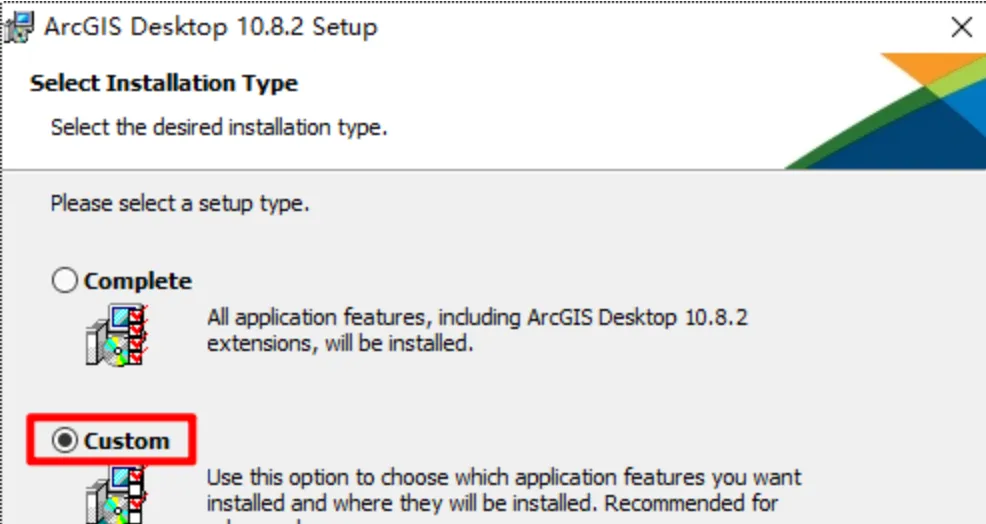Click the orange triangle in the header banner
Viewport: 986px width, 524px height.
click(x=925, y=68)
